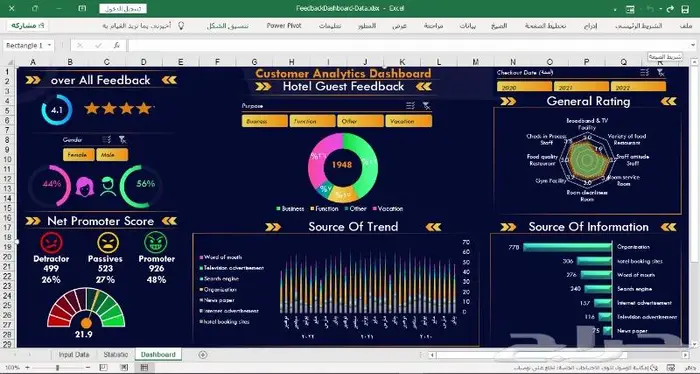
Task: Click the formula bar enter checkmark
Action: 98,45
